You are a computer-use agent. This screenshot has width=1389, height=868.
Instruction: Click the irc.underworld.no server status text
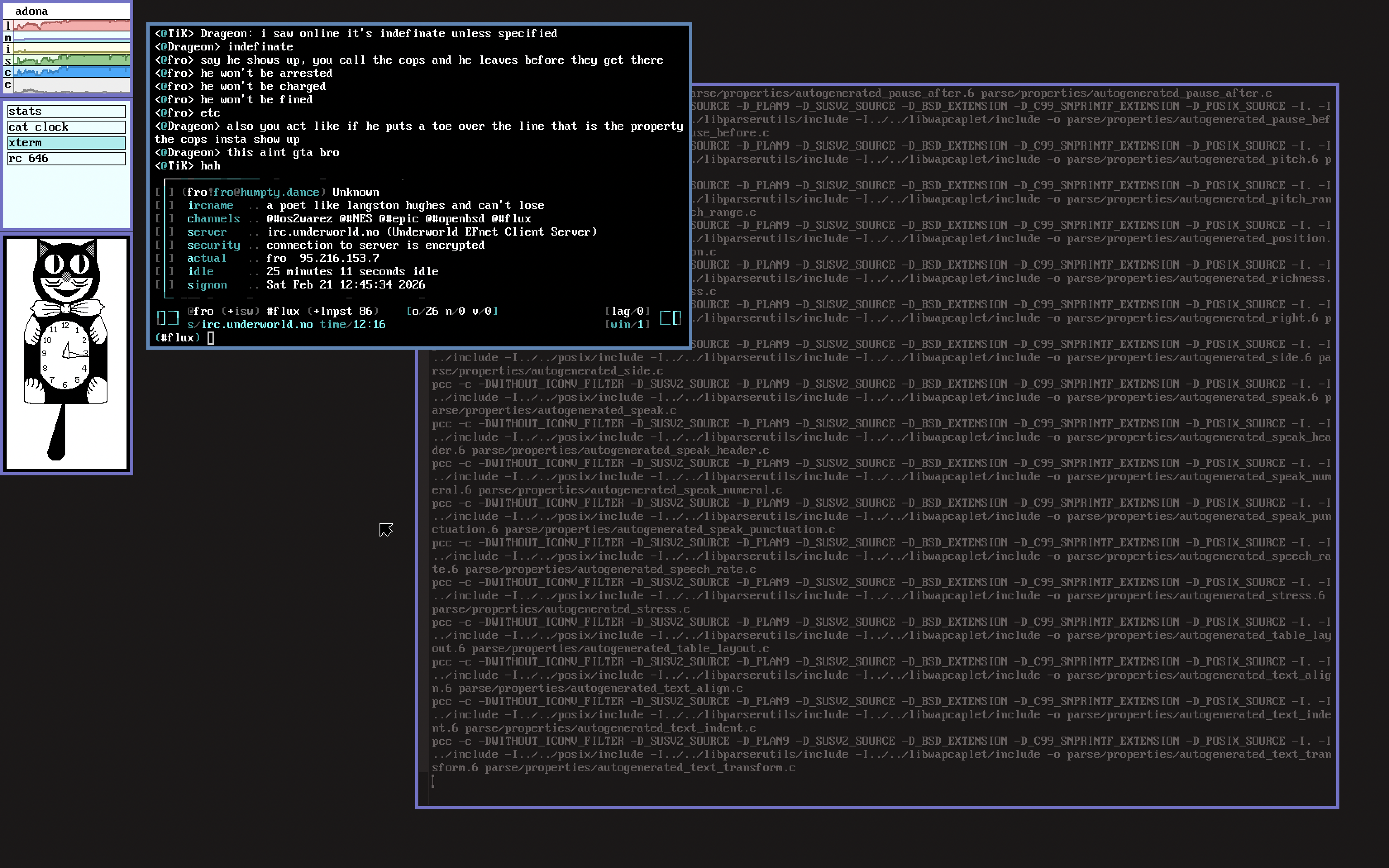click(x=257, y=324)
